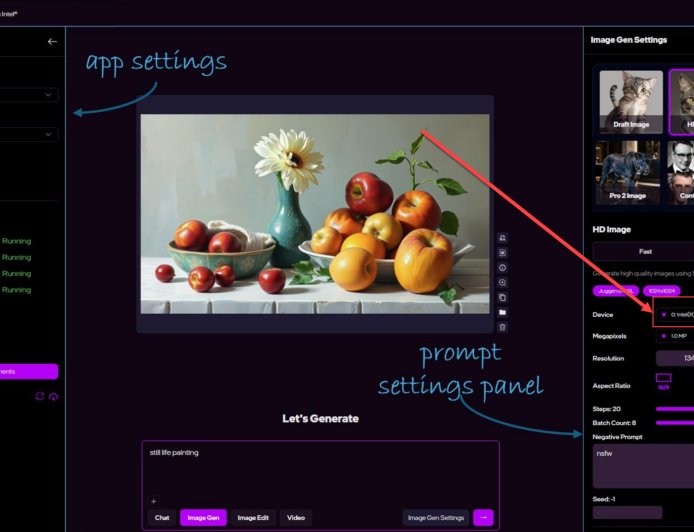Adjust the Steps slider
Image resolution: width=694 pixels, height=532 pixels.
[674, 409]
